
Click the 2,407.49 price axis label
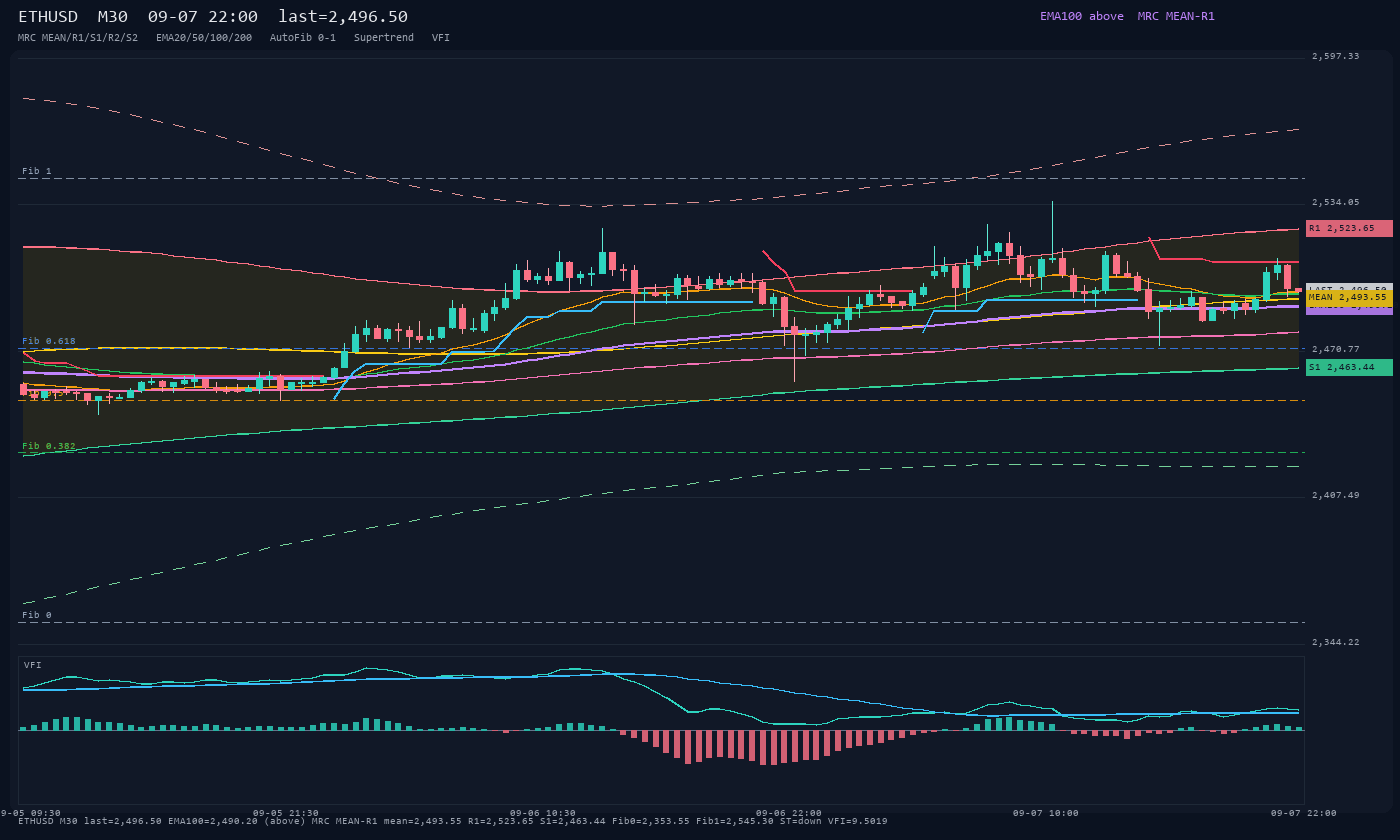(x=1335, y=495)
